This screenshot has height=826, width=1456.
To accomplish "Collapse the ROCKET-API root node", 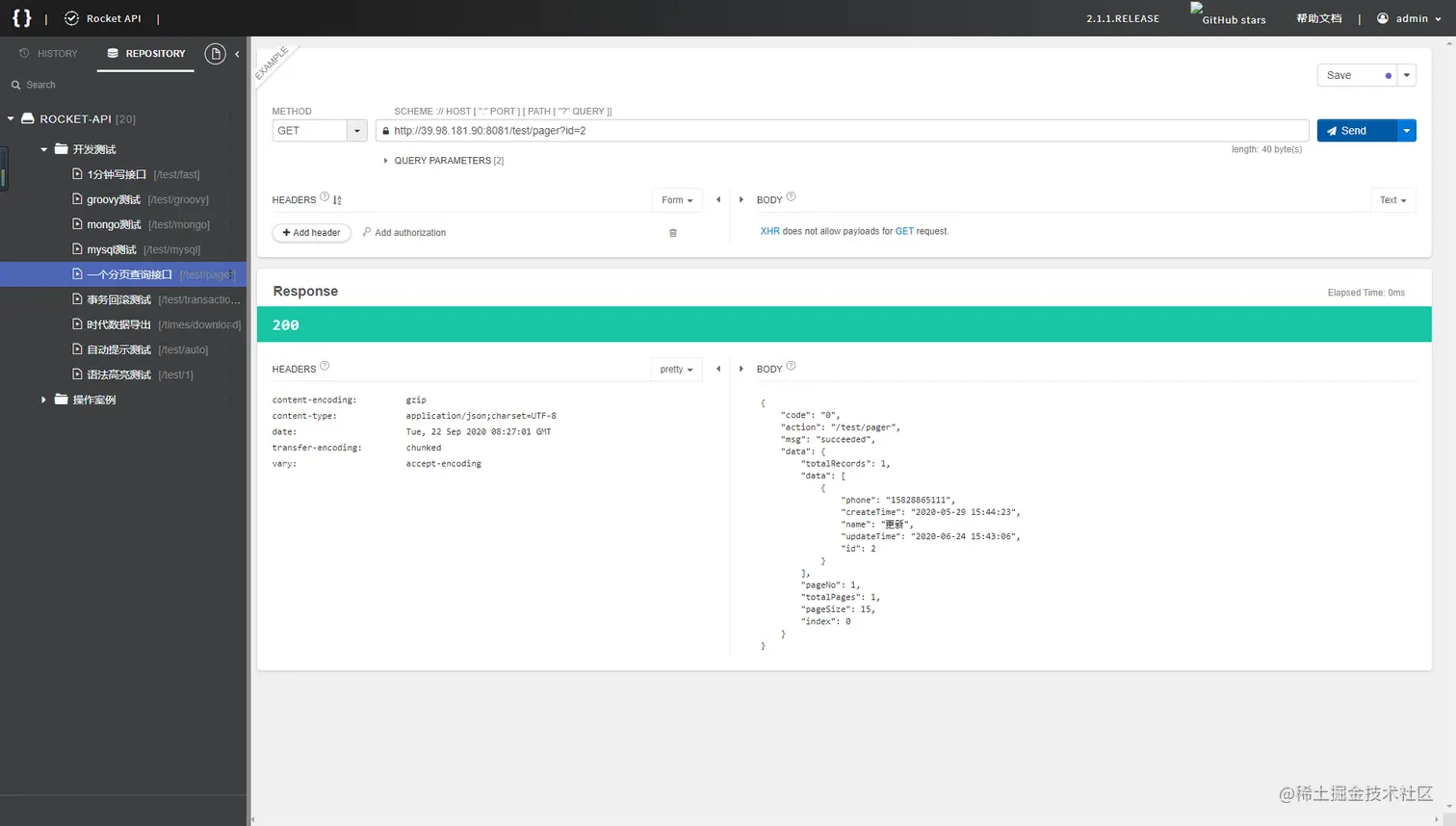I will [x=11, y=119].
